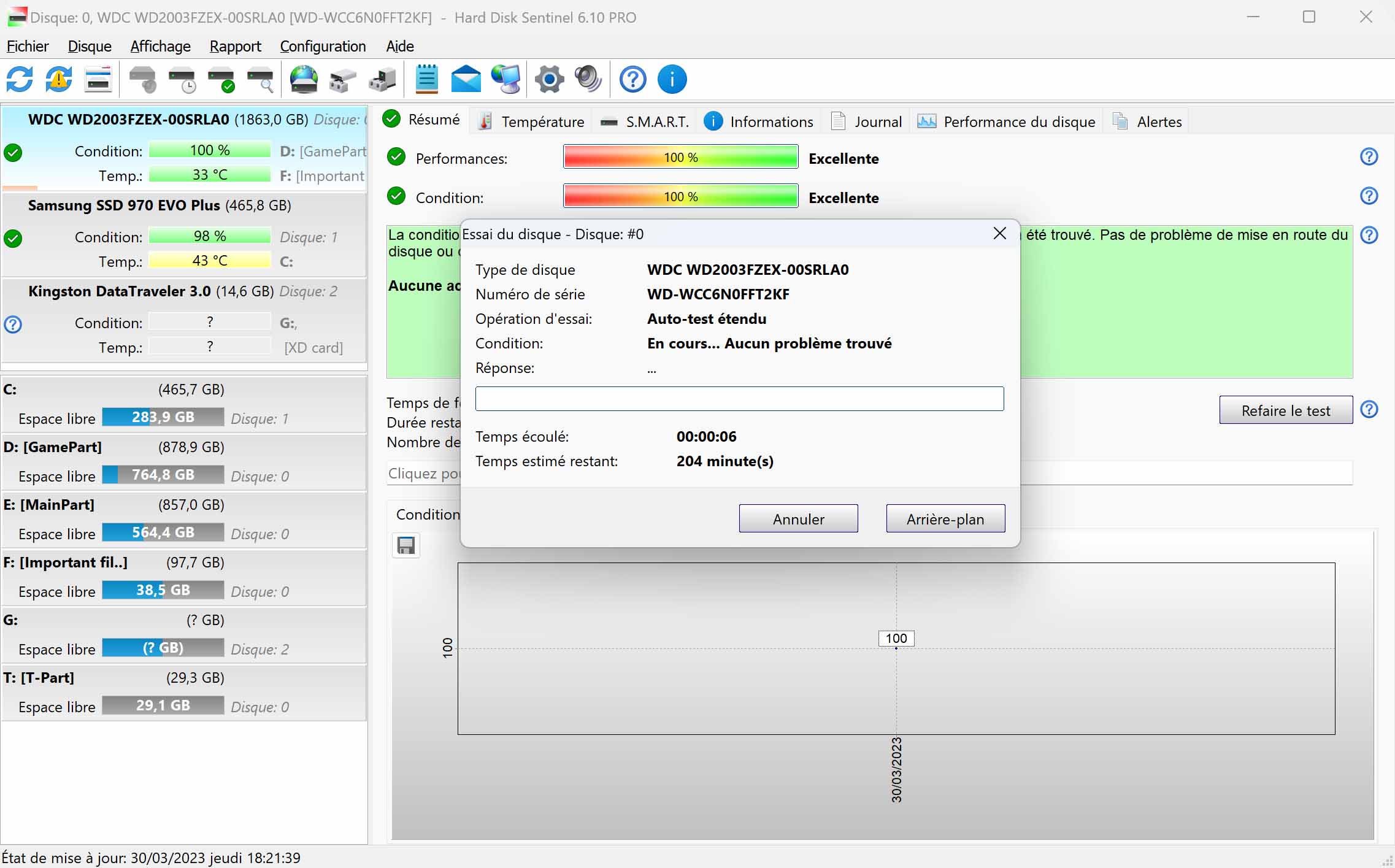Open the blue notepad report icon

[x=426, y=80]
